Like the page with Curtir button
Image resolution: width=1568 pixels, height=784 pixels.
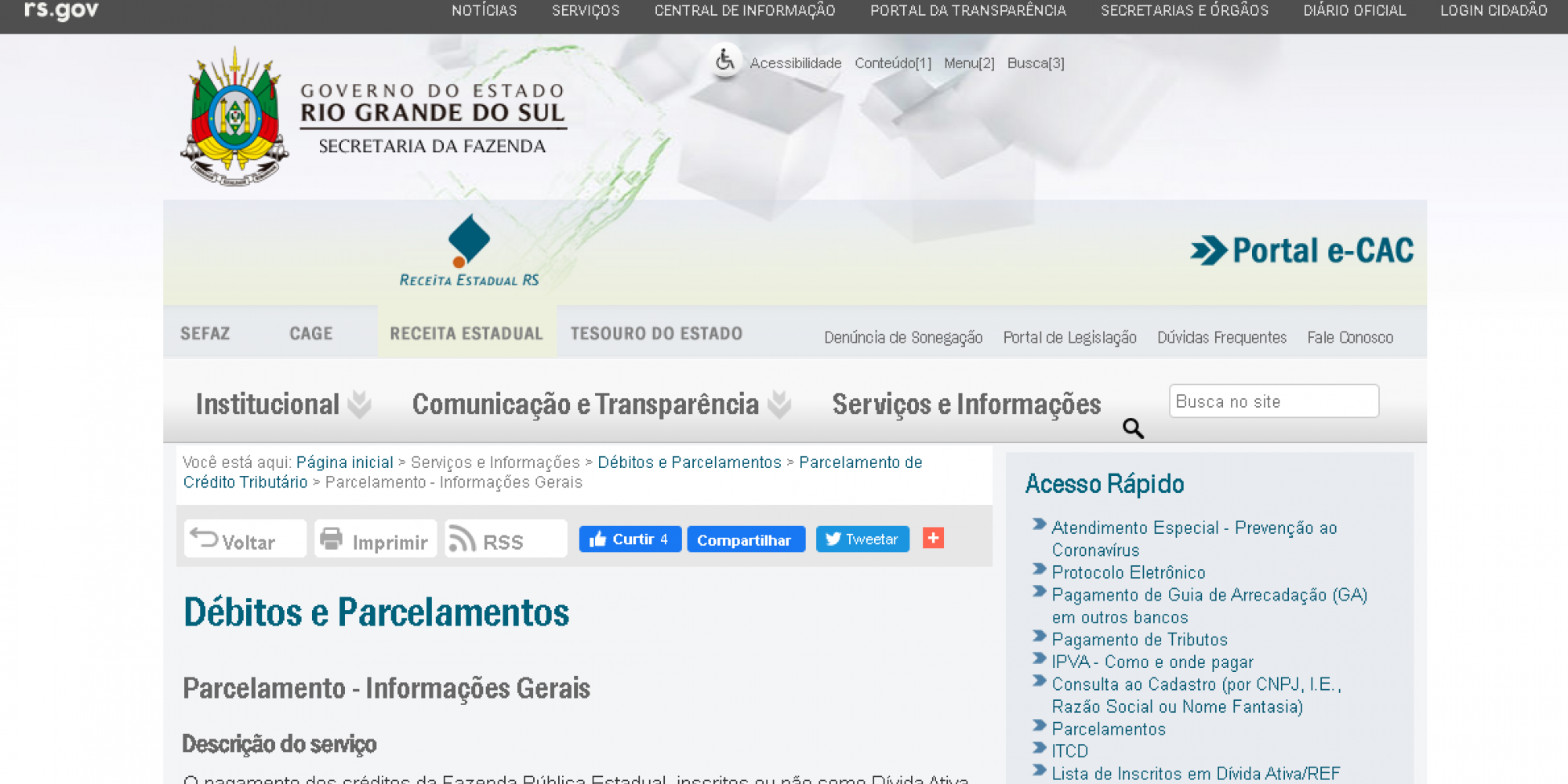click(630, 539)
